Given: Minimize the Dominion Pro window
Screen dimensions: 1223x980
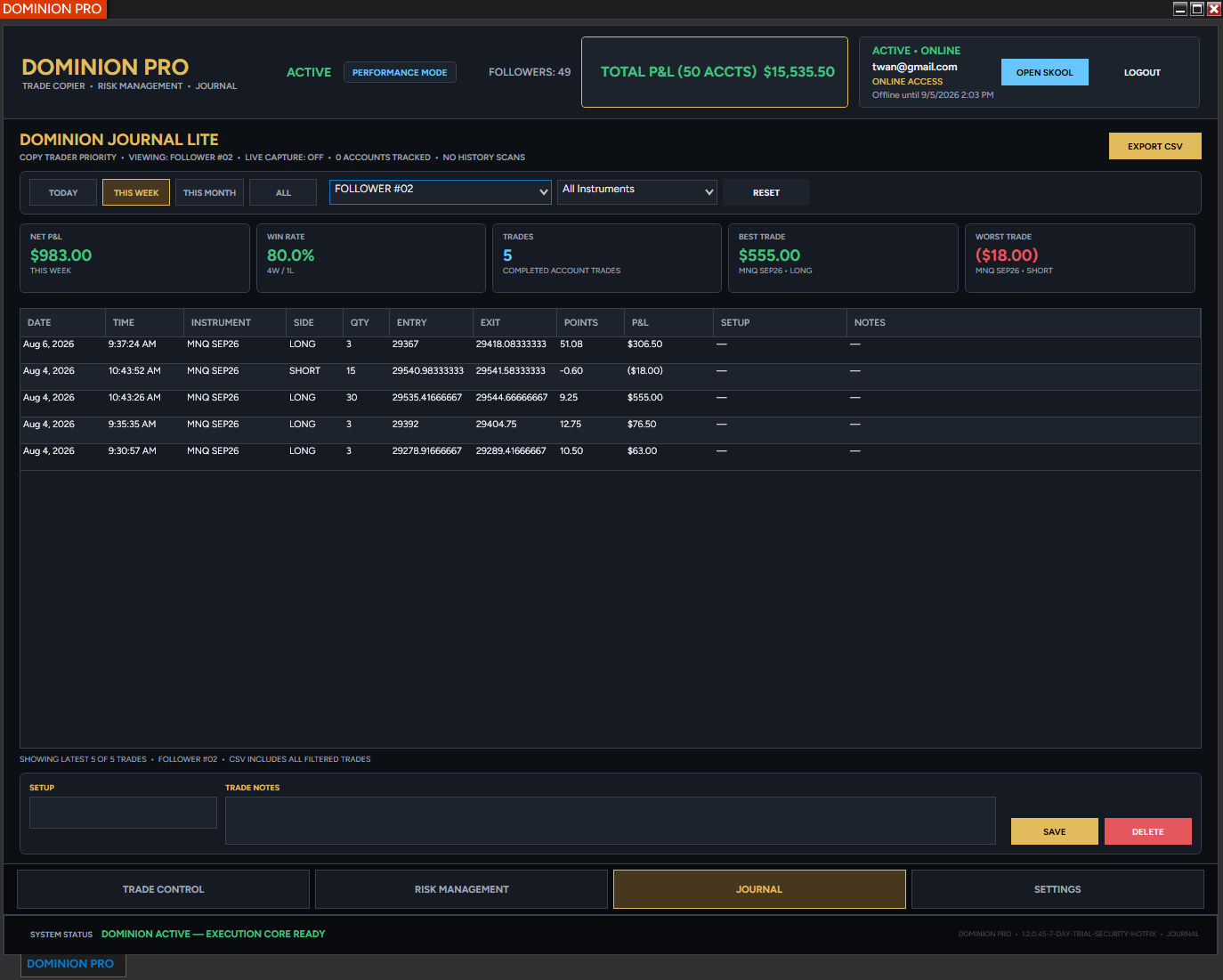Looking at the screenshot, I should click(1180, 9).
